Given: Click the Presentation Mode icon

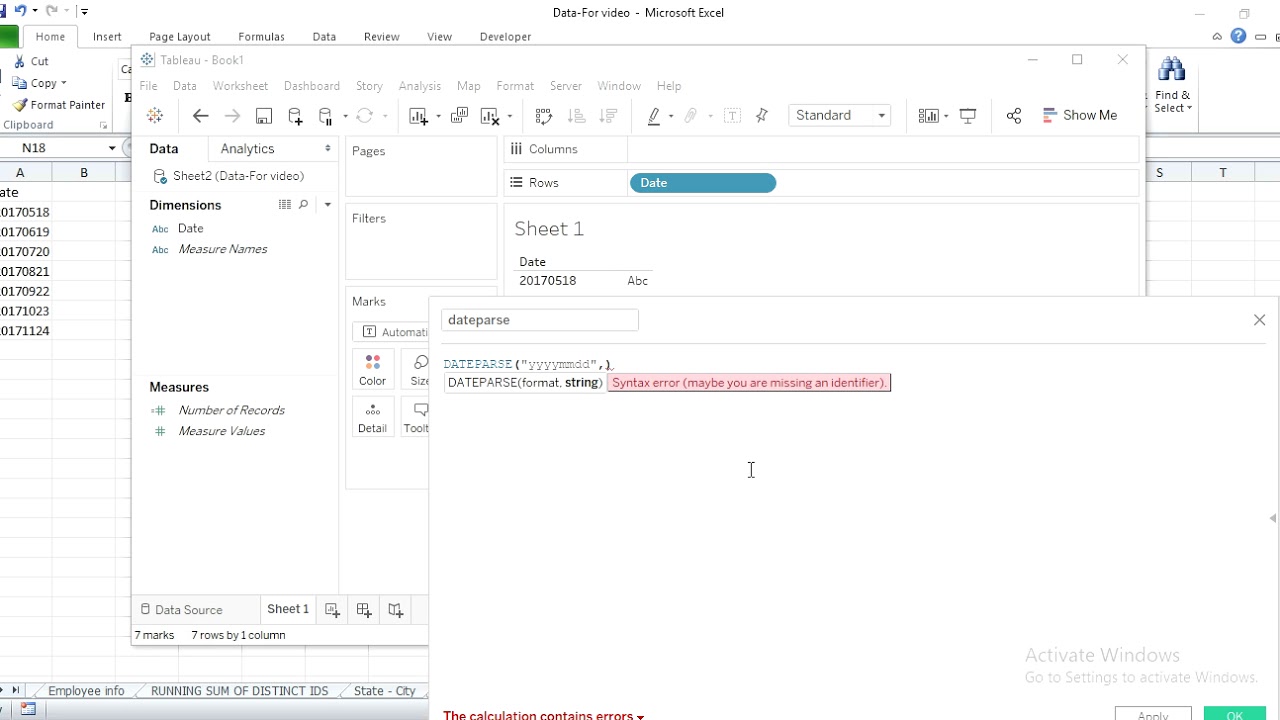Looking at the screenshot, I should [968, 116].
